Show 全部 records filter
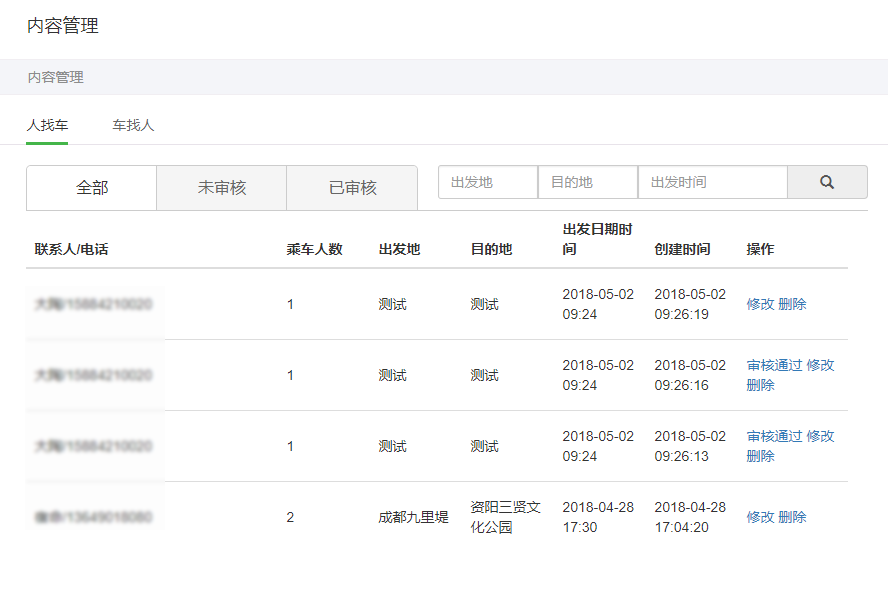This screenshot has height=592, width=888. (x=92, y=188)
